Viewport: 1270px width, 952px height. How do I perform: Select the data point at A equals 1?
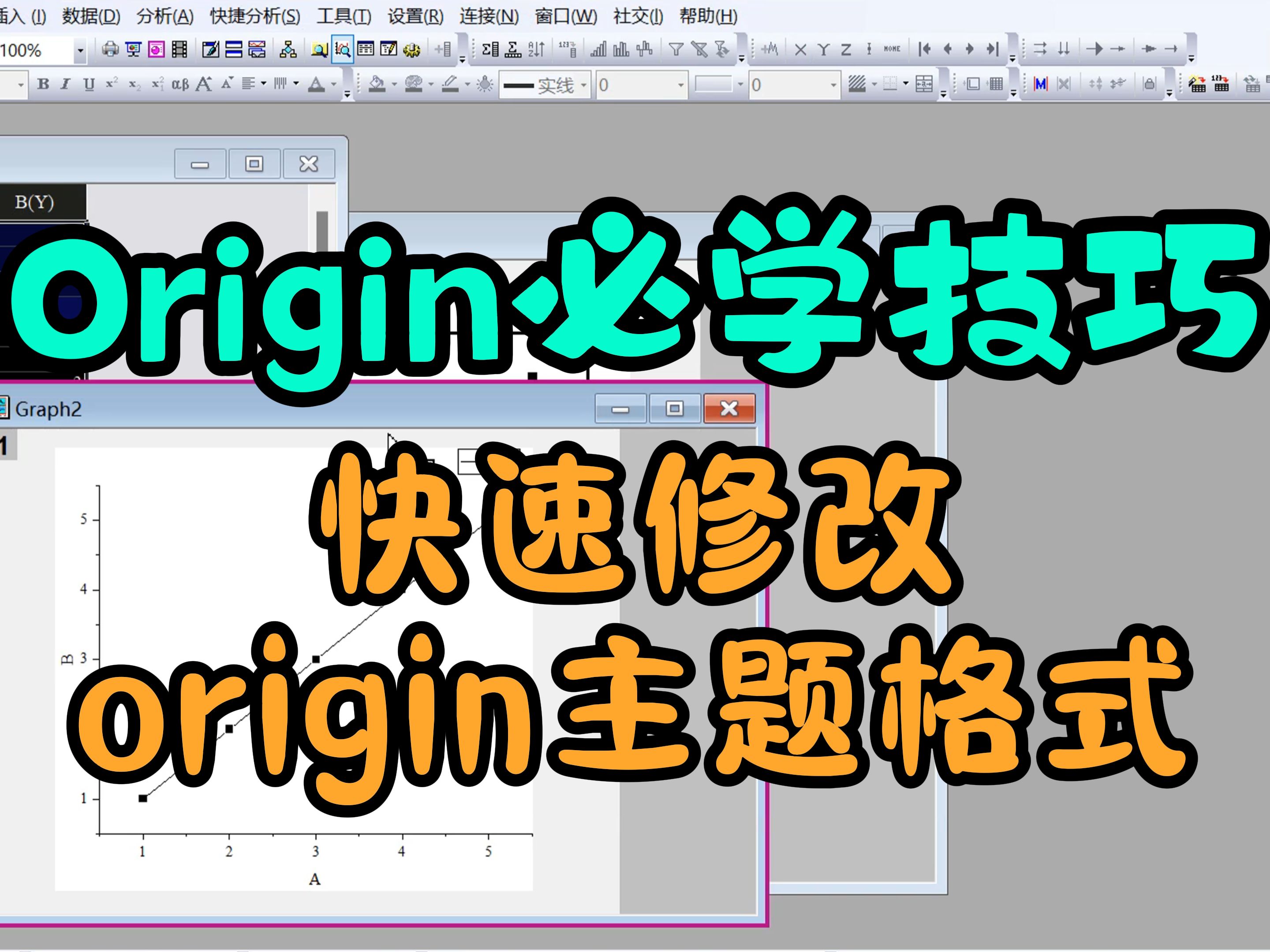pos(143,798)
